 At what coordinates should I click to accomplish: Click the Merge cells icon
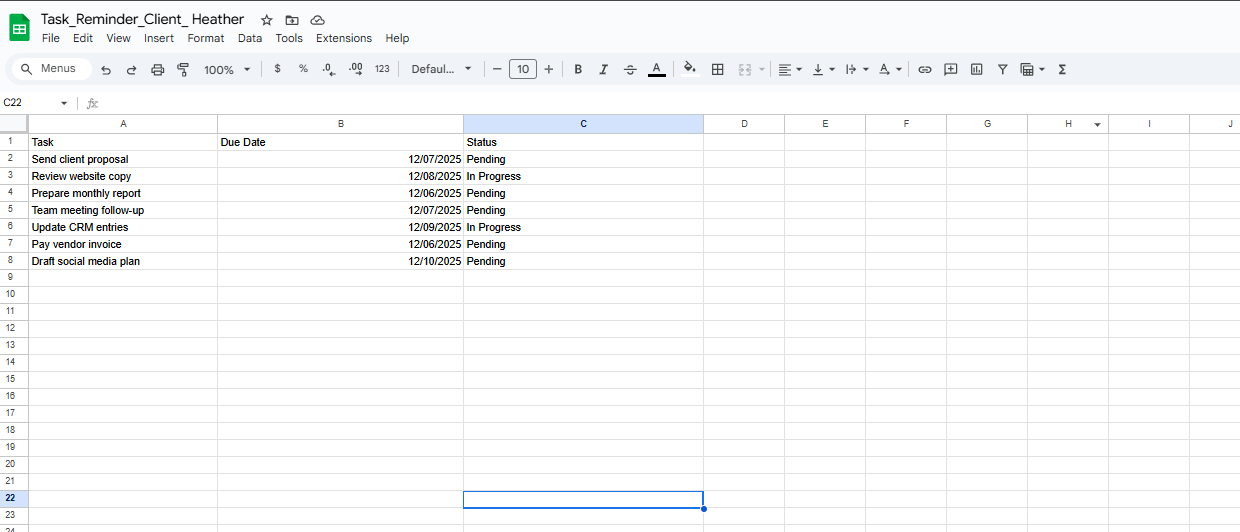point(744,69)
